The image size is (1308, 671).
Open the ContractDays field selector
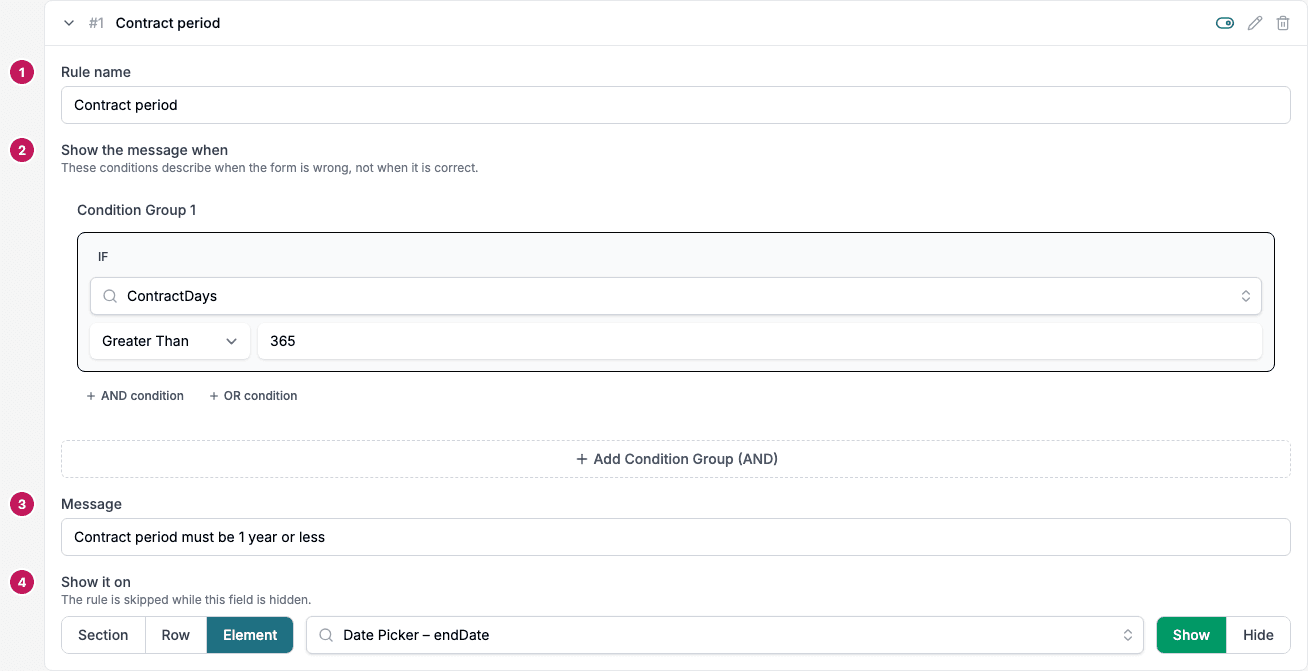point(676,296)
